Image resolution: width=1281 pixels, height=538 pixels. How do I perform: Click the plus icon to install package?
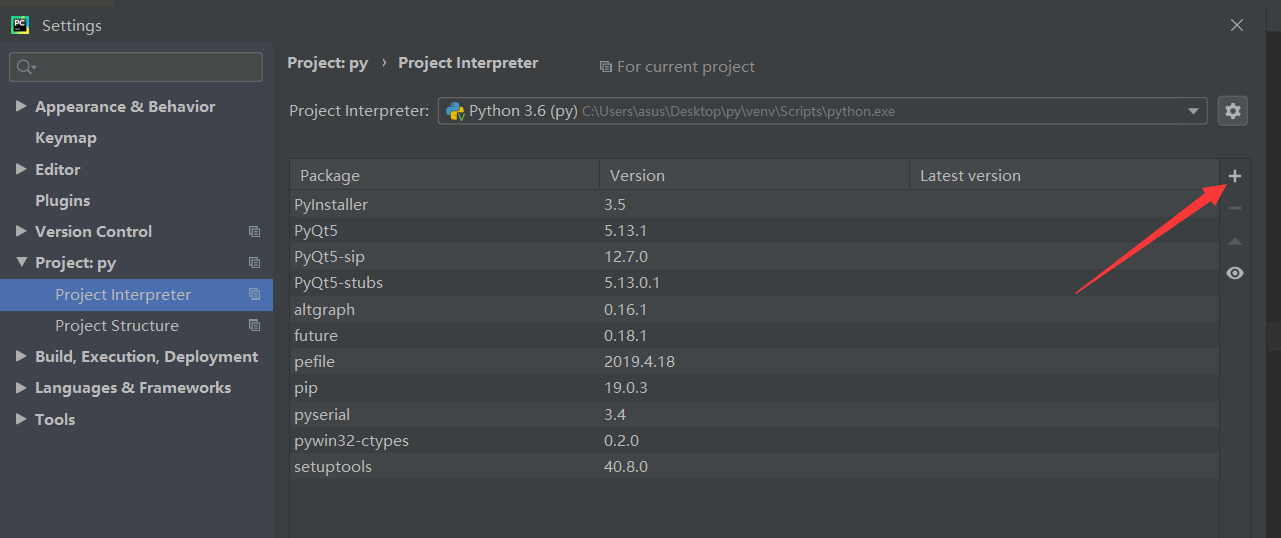pyautogui.click(x=1235, y=176)
